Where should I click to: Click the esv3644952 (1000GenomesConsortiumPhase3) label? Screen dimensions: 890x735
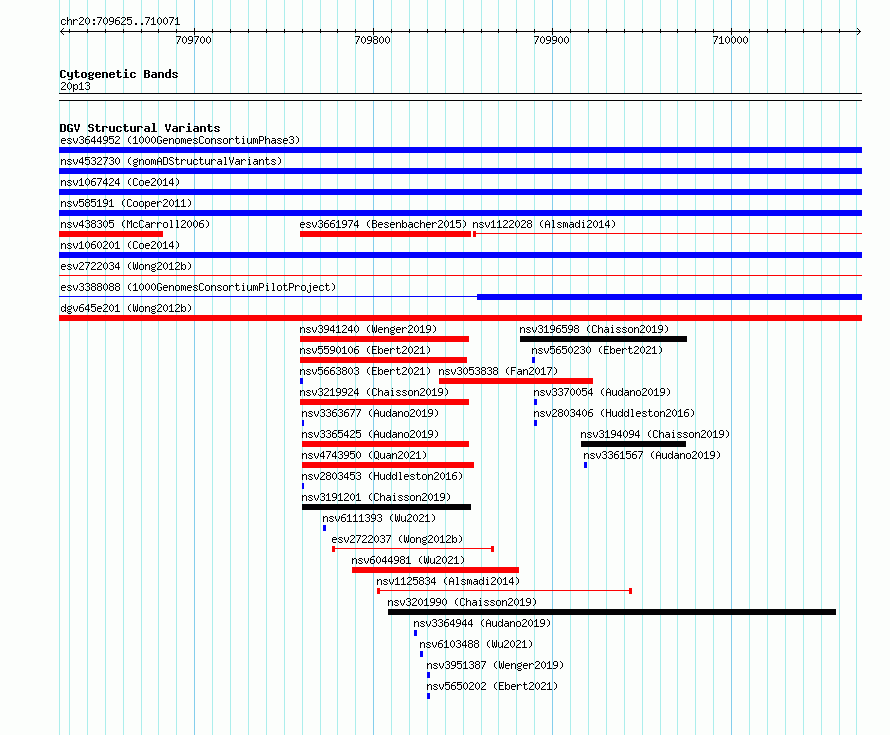180,140
